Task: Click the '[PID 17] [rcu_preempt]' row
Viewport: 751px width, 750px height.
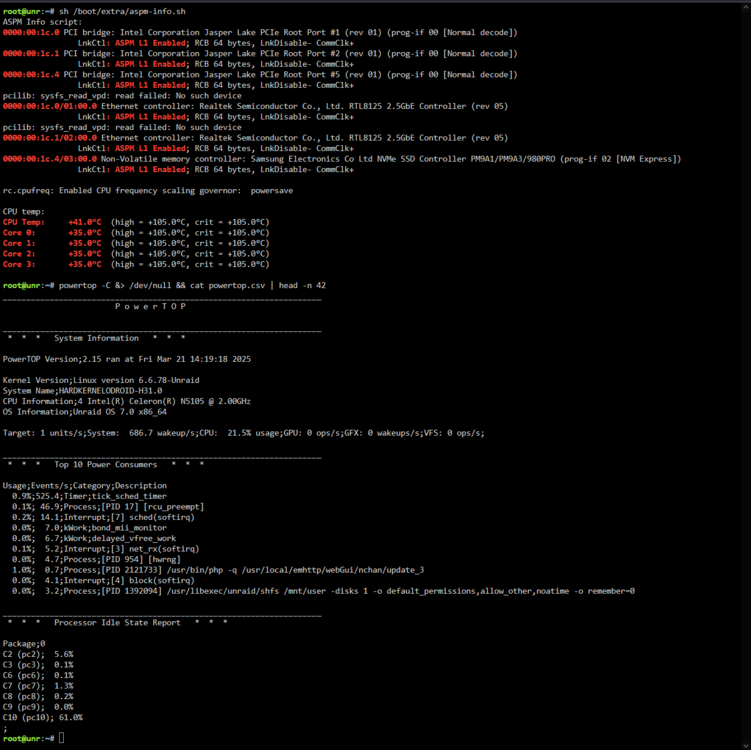Action: [108, 506]
